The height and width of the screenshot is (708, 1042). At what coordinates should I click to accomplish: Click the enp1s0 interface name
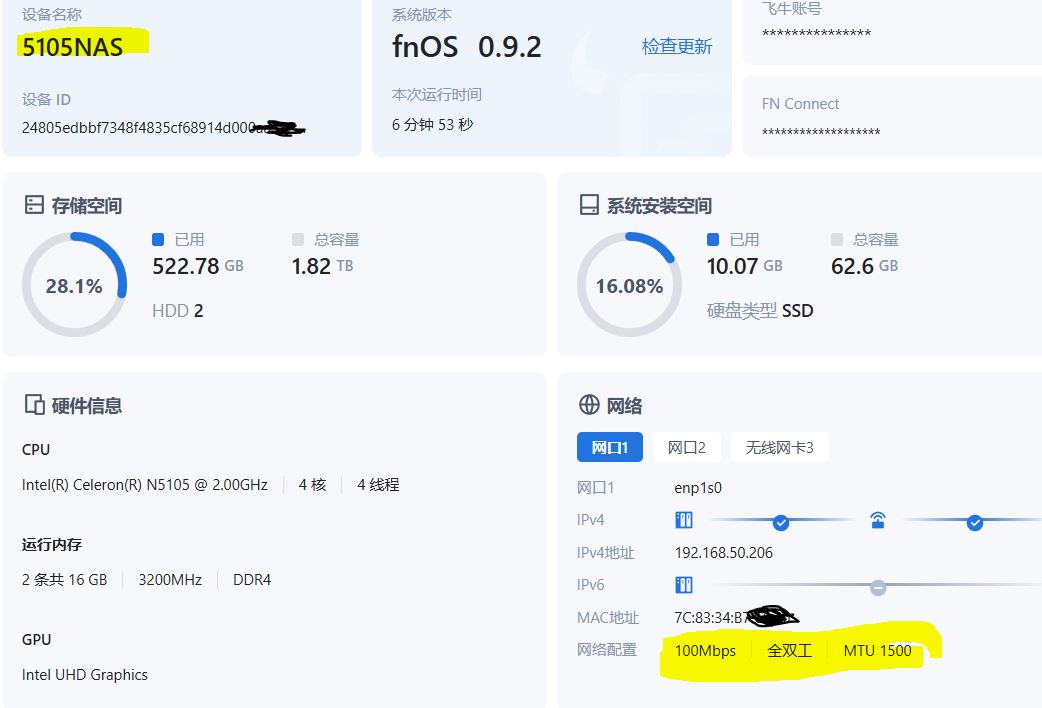[x=698, y=488]
